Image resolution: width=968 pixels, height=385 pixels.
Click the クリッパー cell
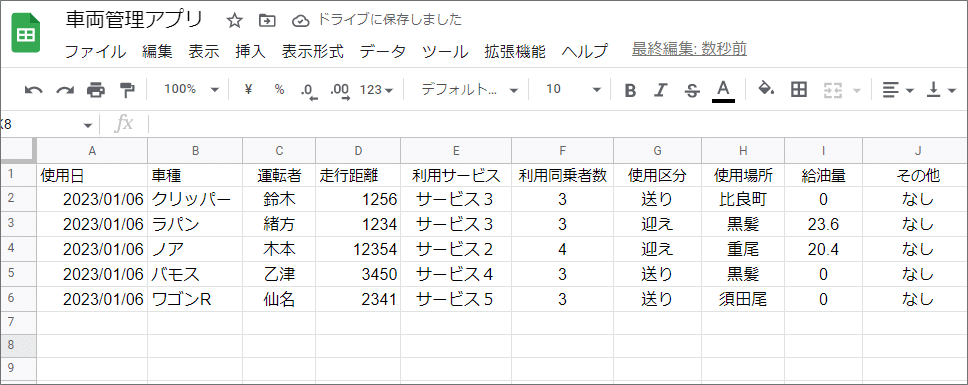point(195,200)
